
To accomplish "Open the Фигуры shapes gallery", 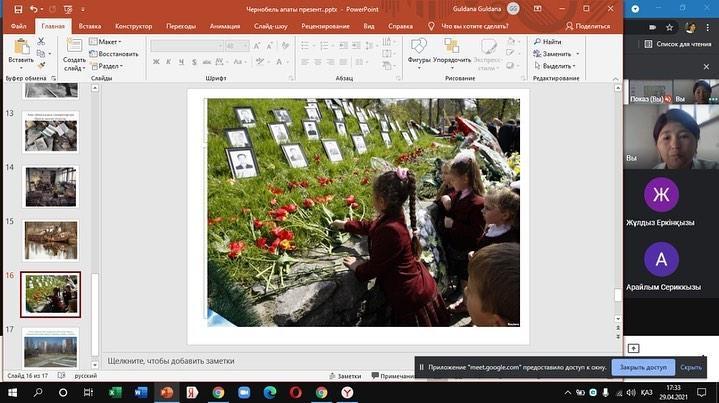I will coord(419,48).
